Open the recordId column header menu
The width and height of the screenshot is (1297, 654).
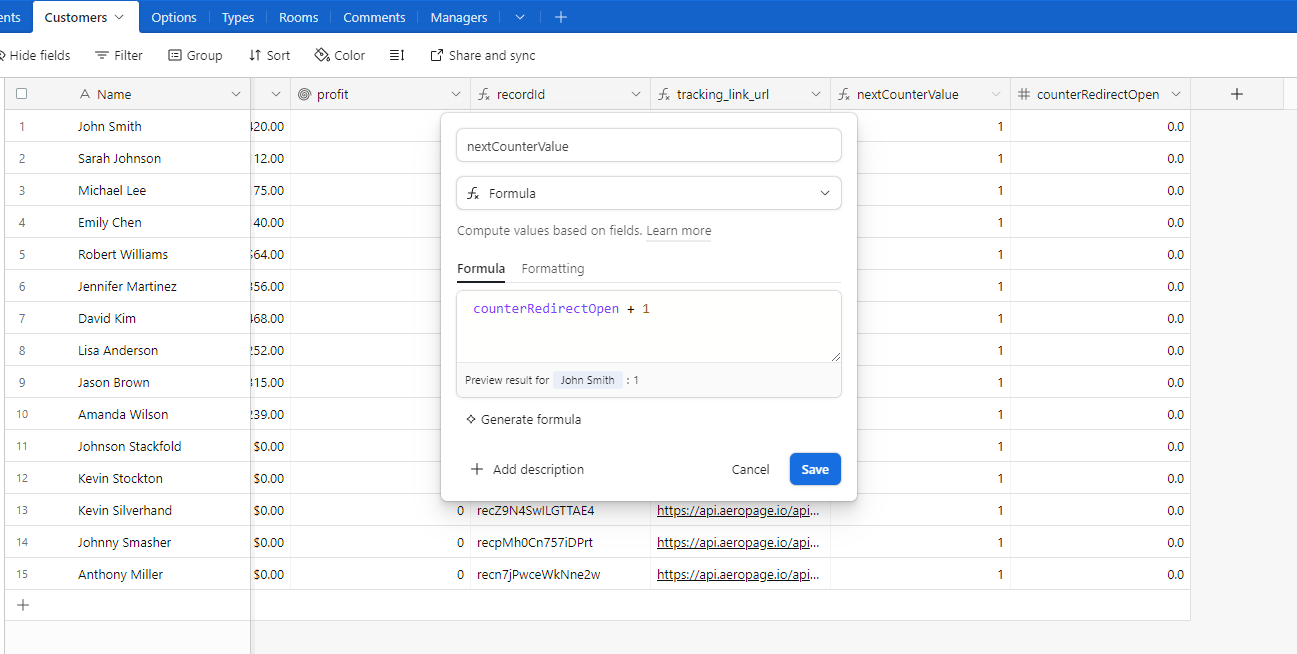coord(636,94)
